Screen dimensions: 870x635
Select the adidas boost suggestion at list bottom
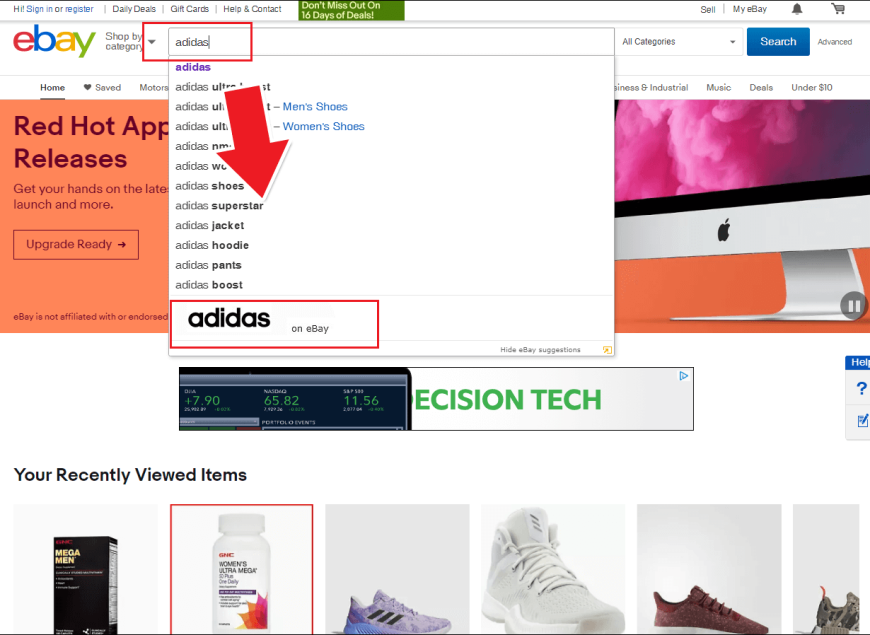tap(209, 285)
